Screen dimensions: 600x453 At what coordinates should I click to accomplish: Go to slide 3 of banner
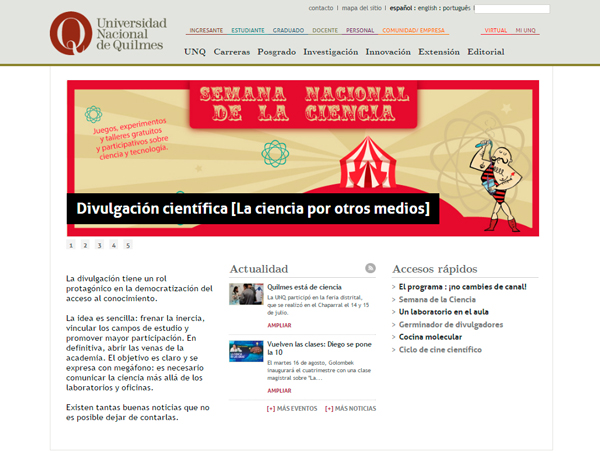[x=99, y=245]
